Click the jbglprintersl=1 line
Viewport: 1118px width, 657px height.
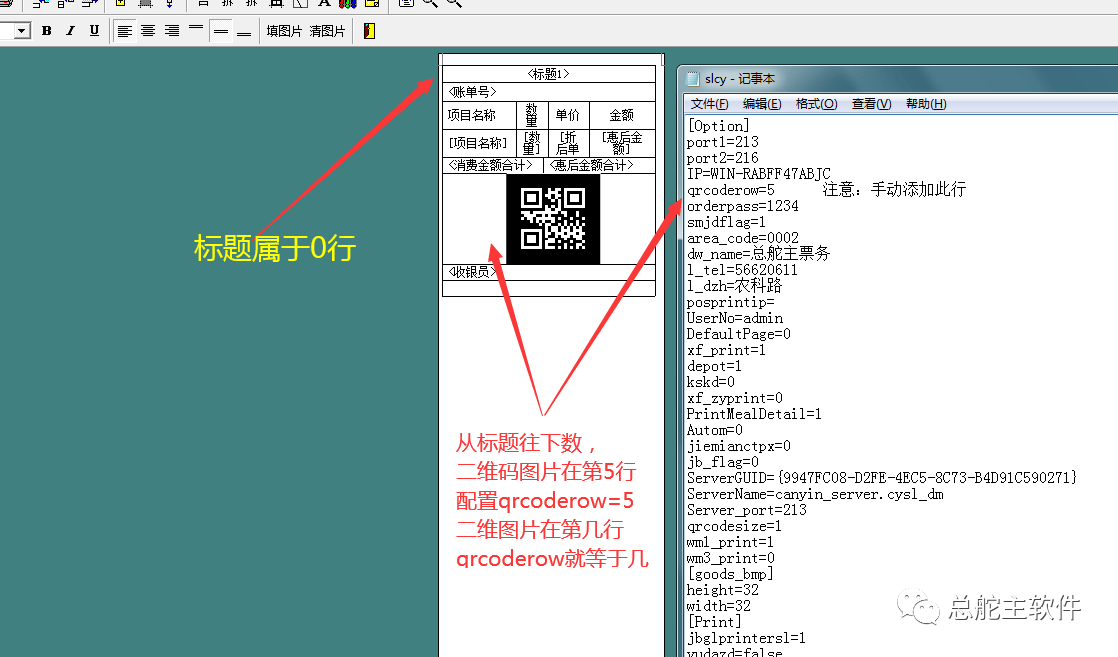746,638
